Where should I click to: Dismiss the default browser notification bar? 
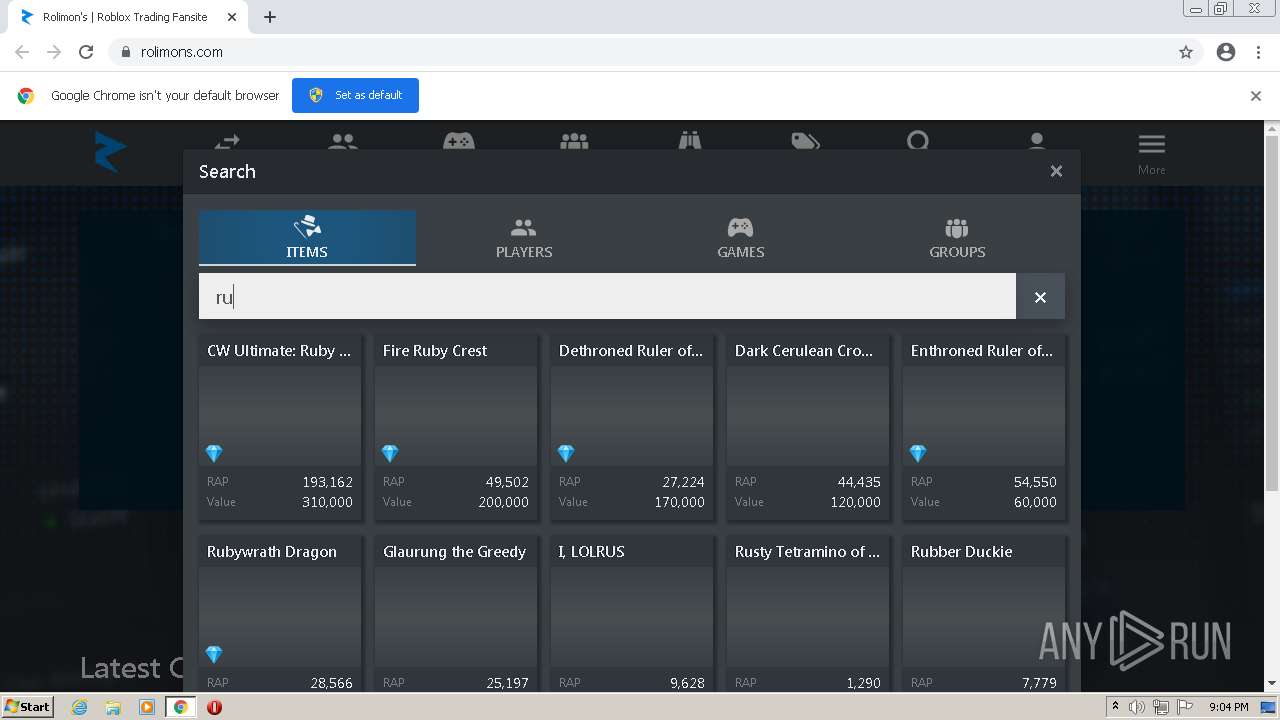(1256, 96)
